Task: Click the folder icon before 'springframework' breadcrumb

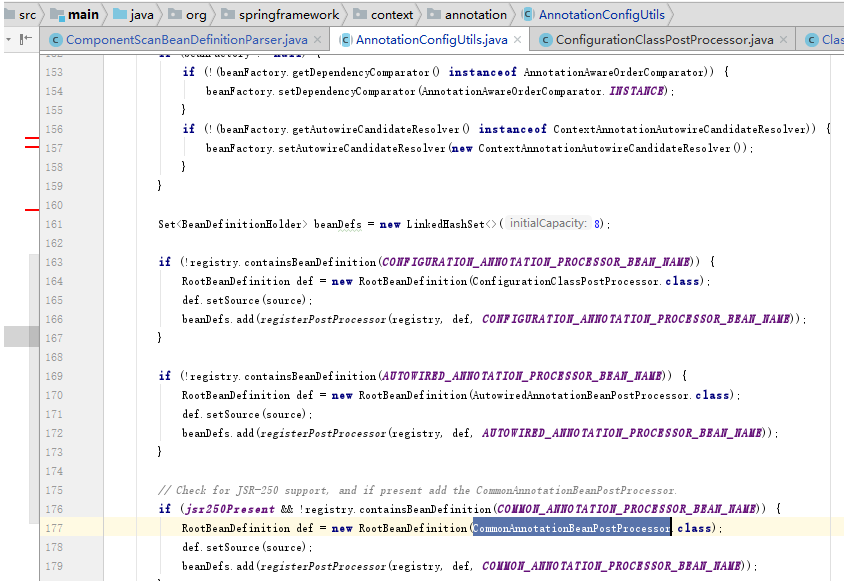Action: click(228, 13)
